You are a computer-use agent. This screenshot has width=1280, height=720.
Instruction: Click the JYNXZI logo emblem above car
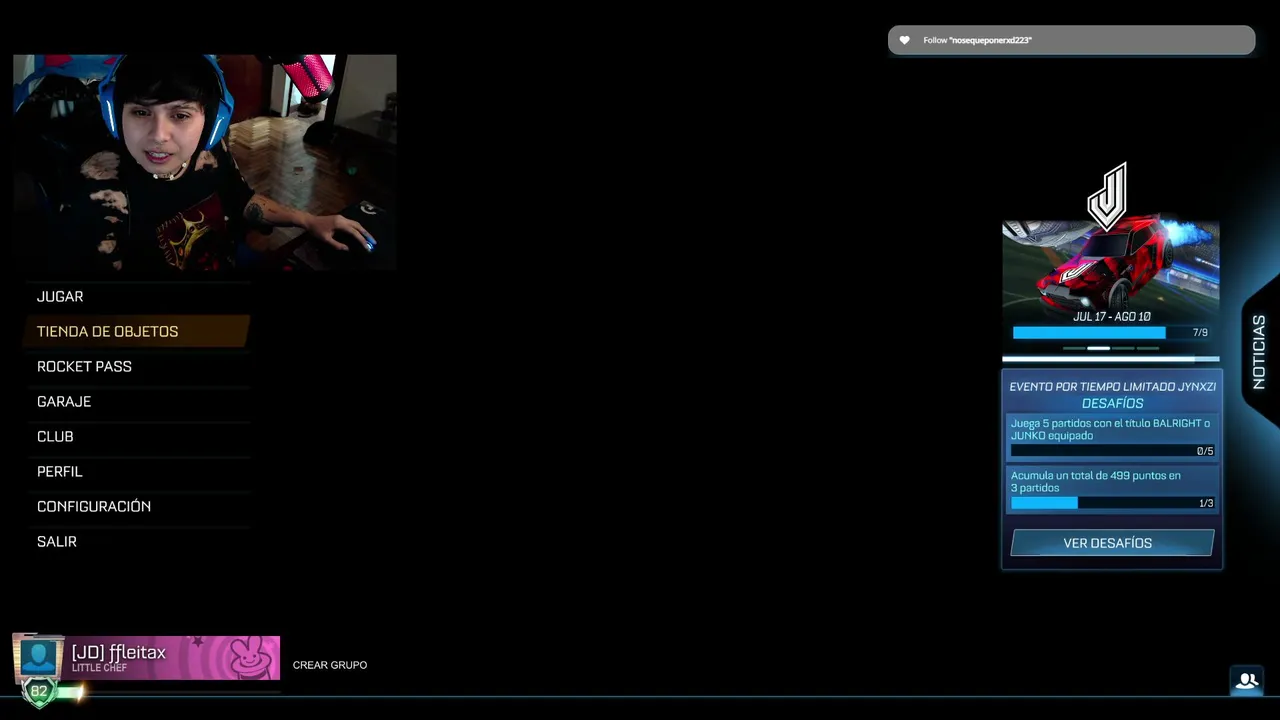[x=1108, y=196]
